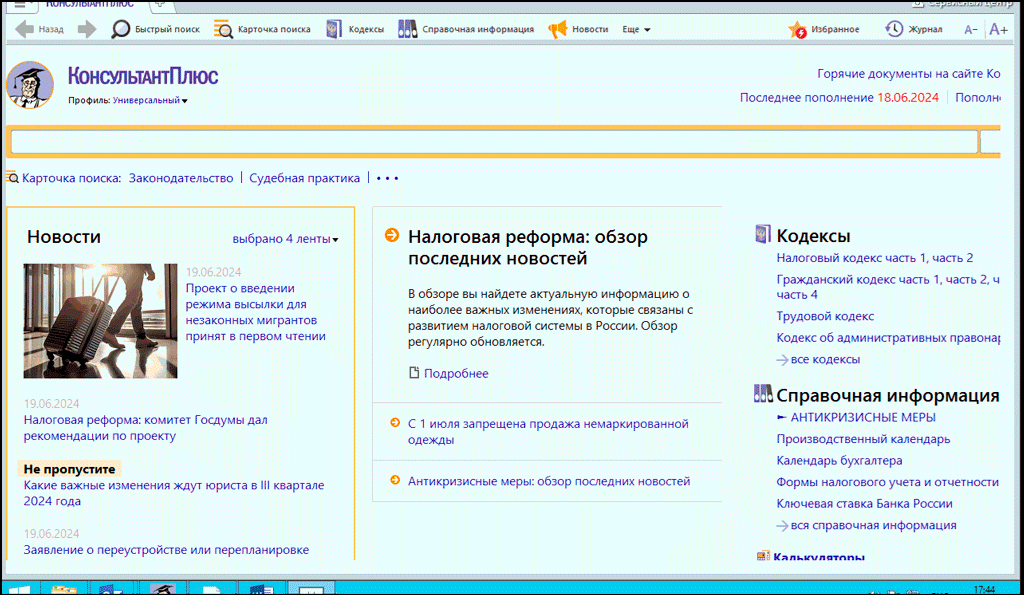Open Кодексы from the top toolbar
1024x595 pixels.
[355, 29]
